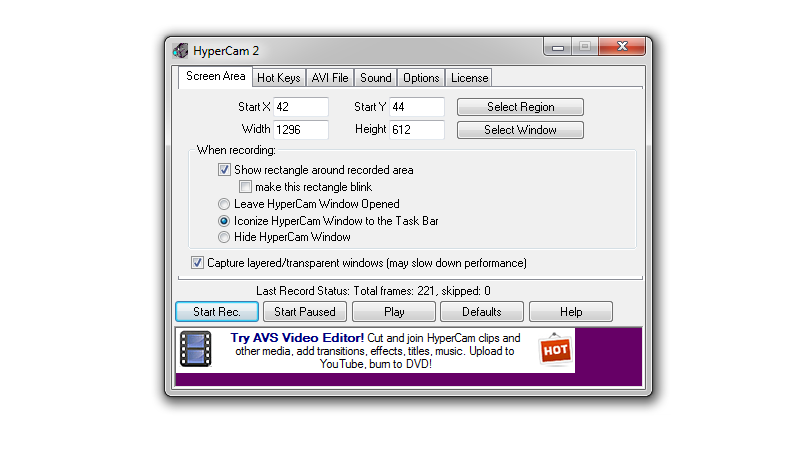The image size is (795, 452).
Task: Open the Hot Keys tab
Action: 278,78
